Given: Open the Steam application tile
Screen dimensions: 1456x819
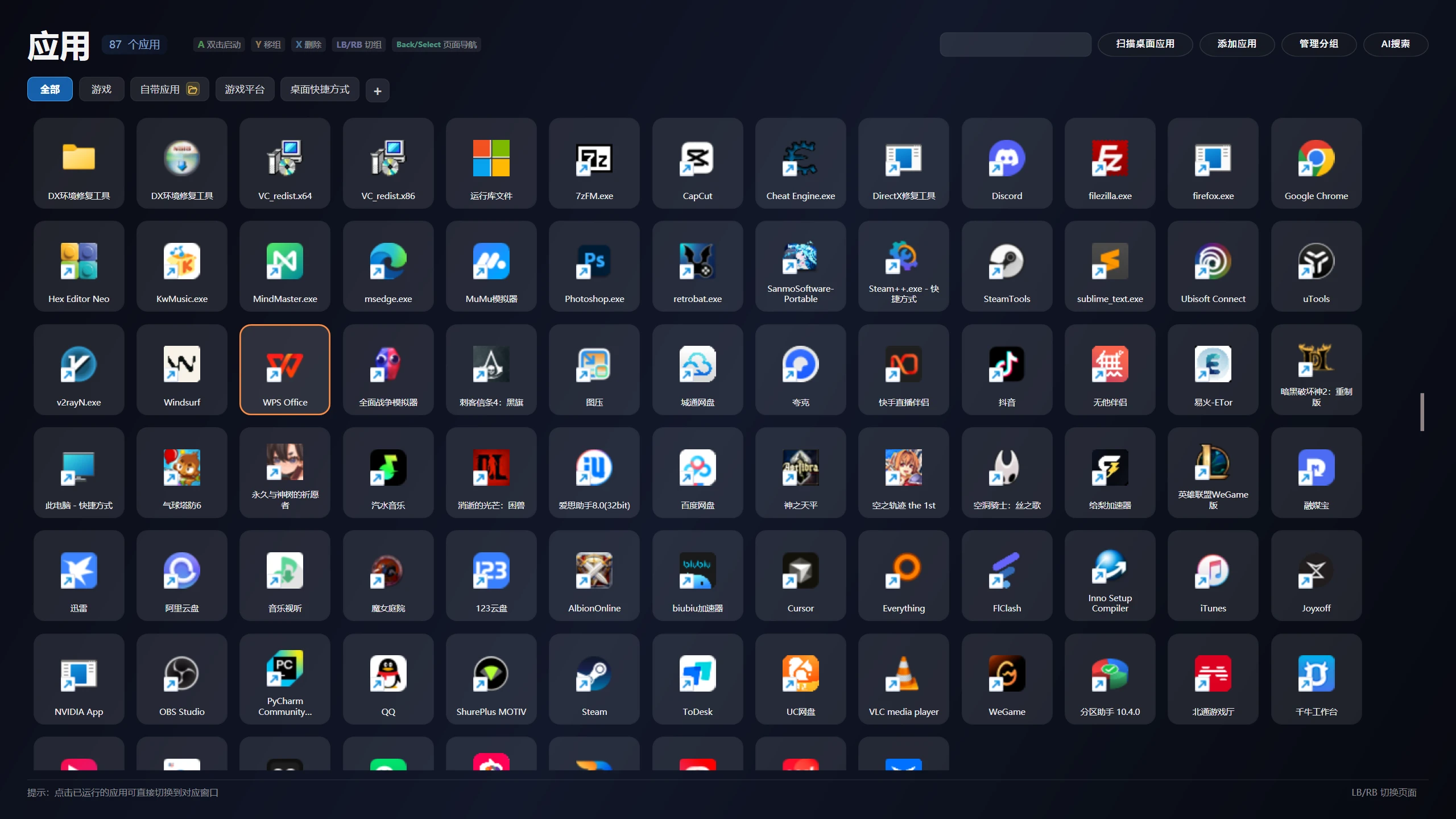Looking at the screenshot, I should (x=594, y=679).
